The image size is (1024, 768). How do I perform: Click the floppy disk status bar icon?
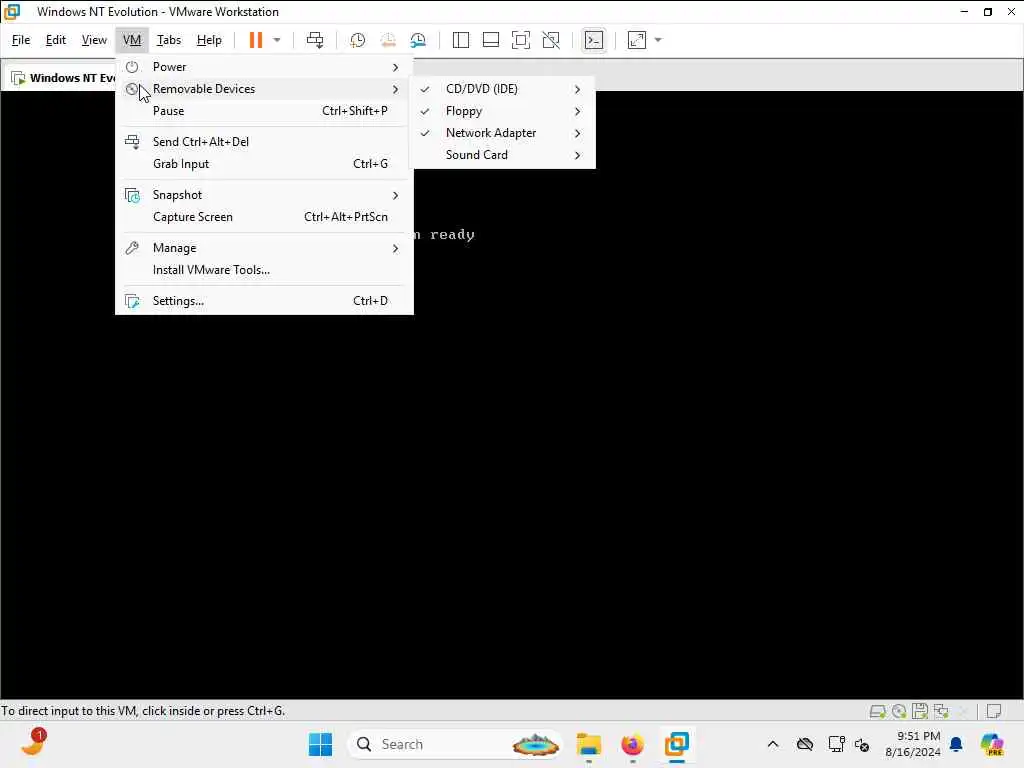920,711
